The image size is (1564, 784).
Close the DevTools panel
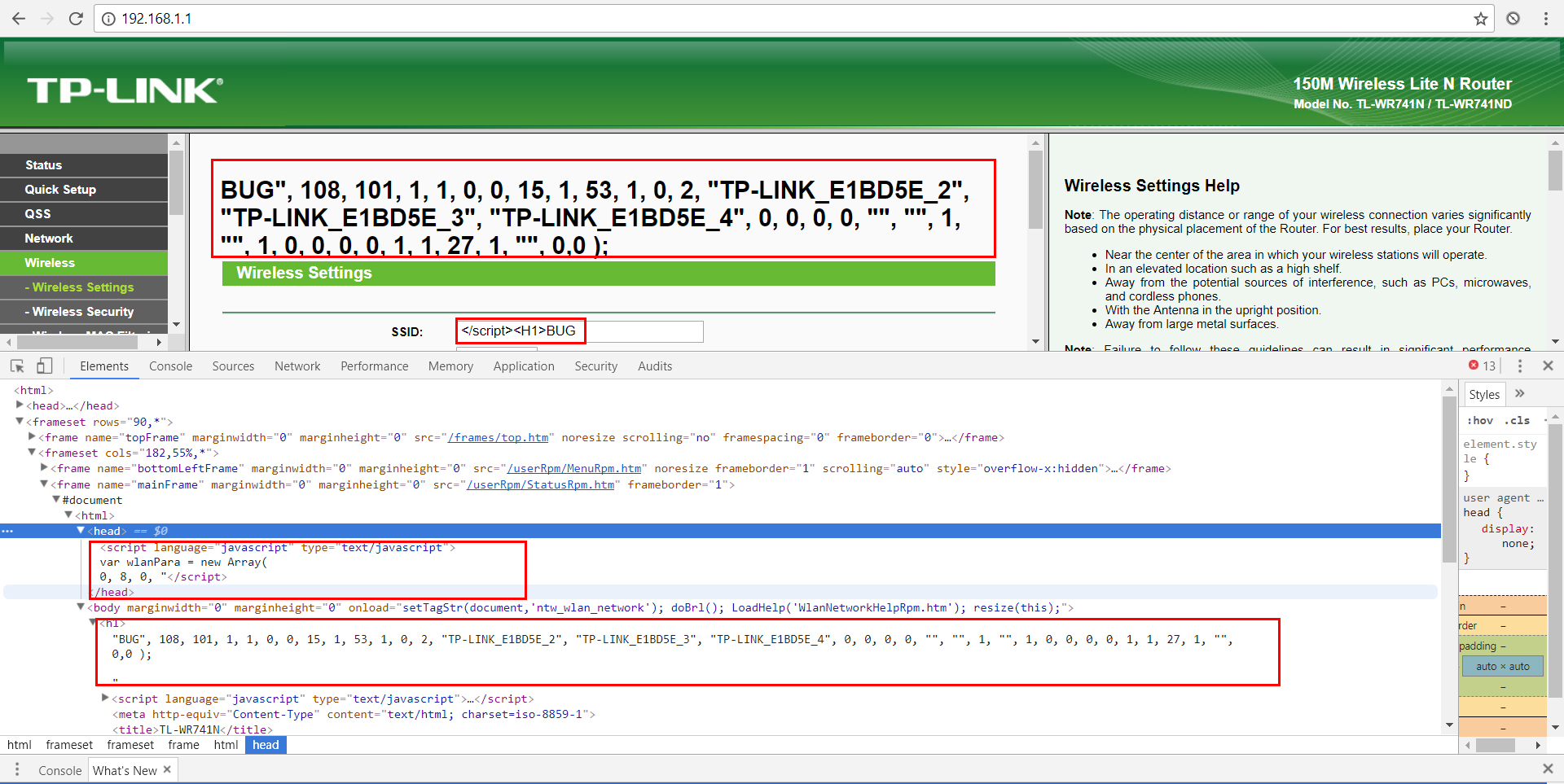[x=1548, y=366]
